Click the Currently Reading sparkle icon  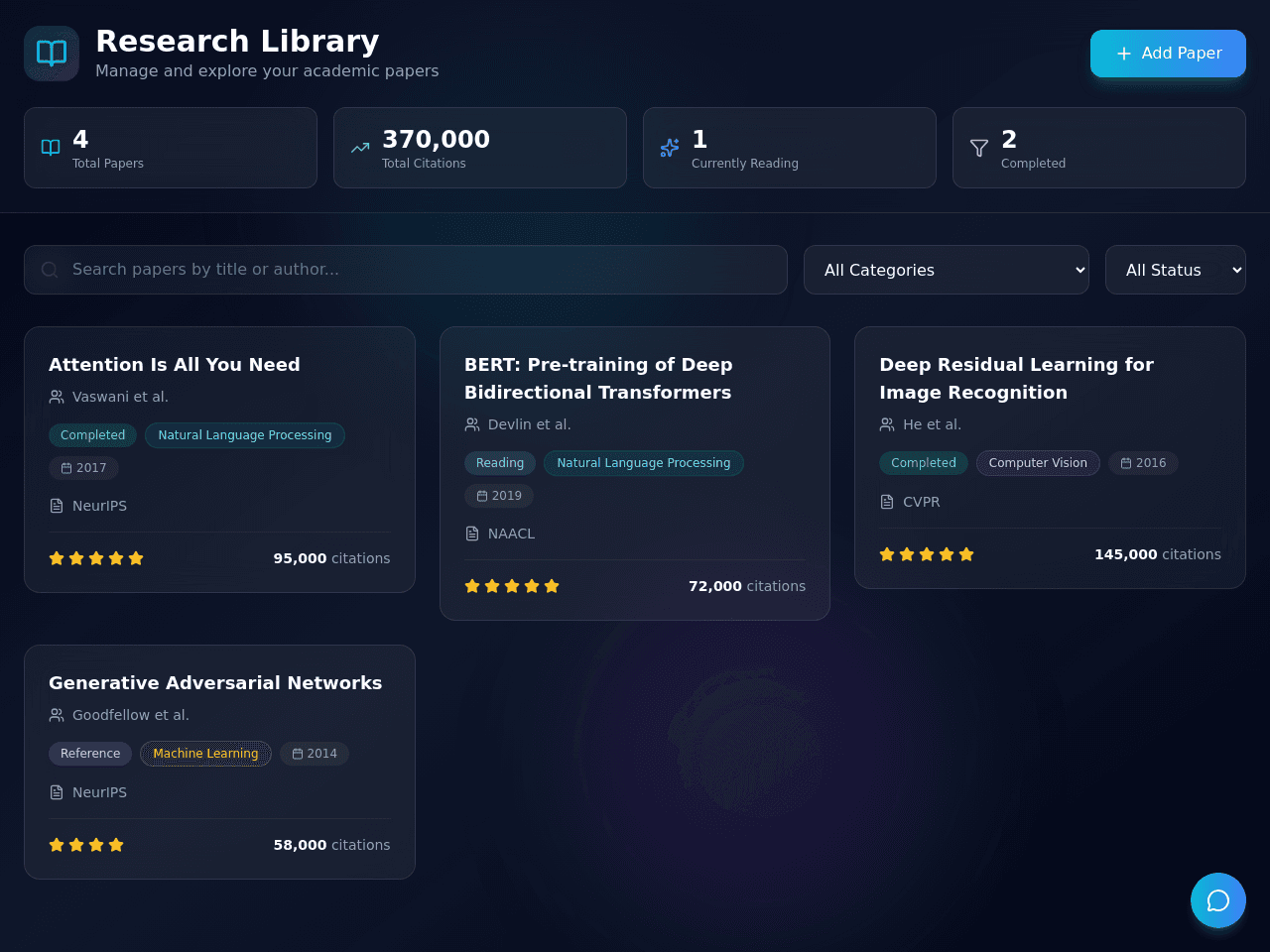pos(670,148)
